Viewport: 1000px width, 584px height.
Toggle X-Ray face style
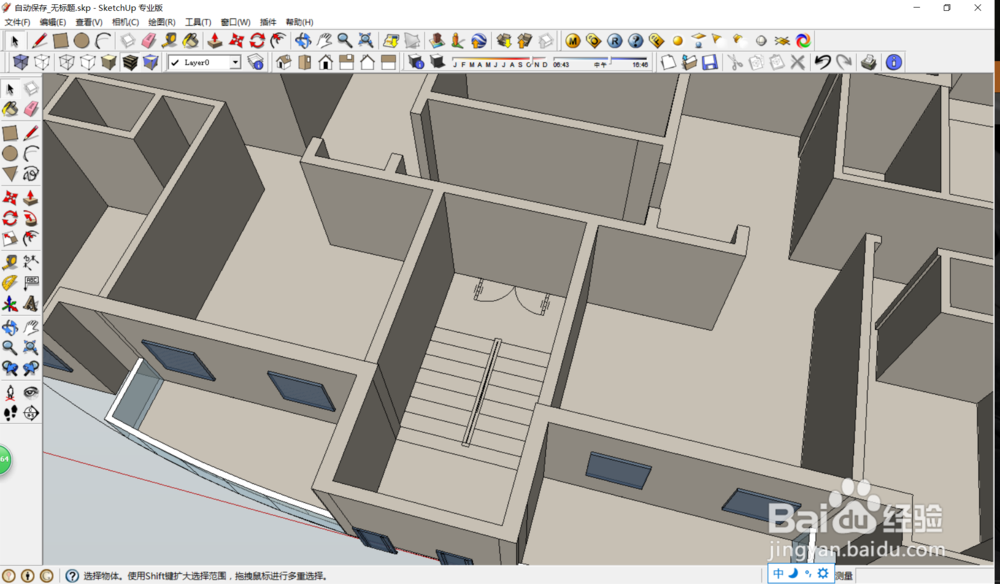coord(21,62)
